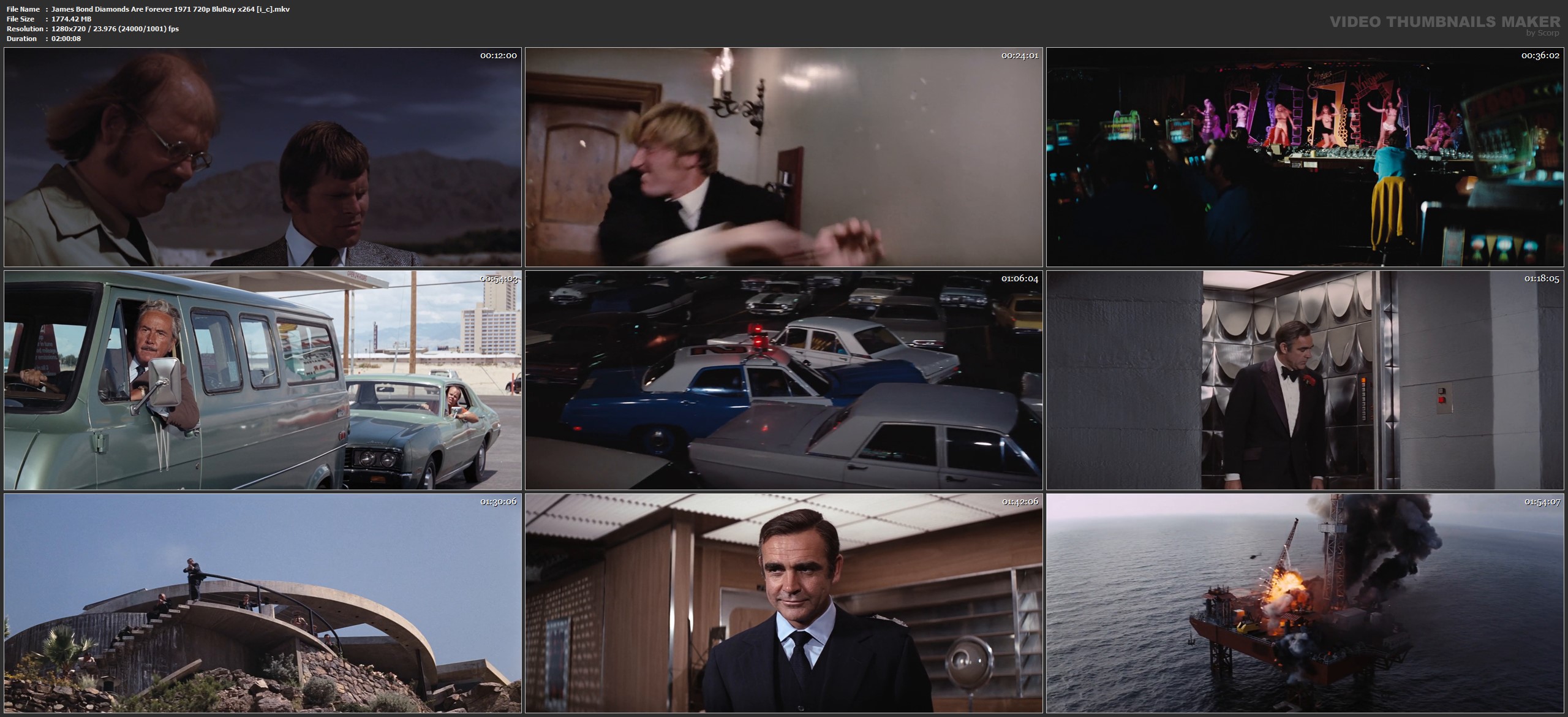Click the duration value 02:00:08
The image size is (1568, 717).
[x=66, y=39]
